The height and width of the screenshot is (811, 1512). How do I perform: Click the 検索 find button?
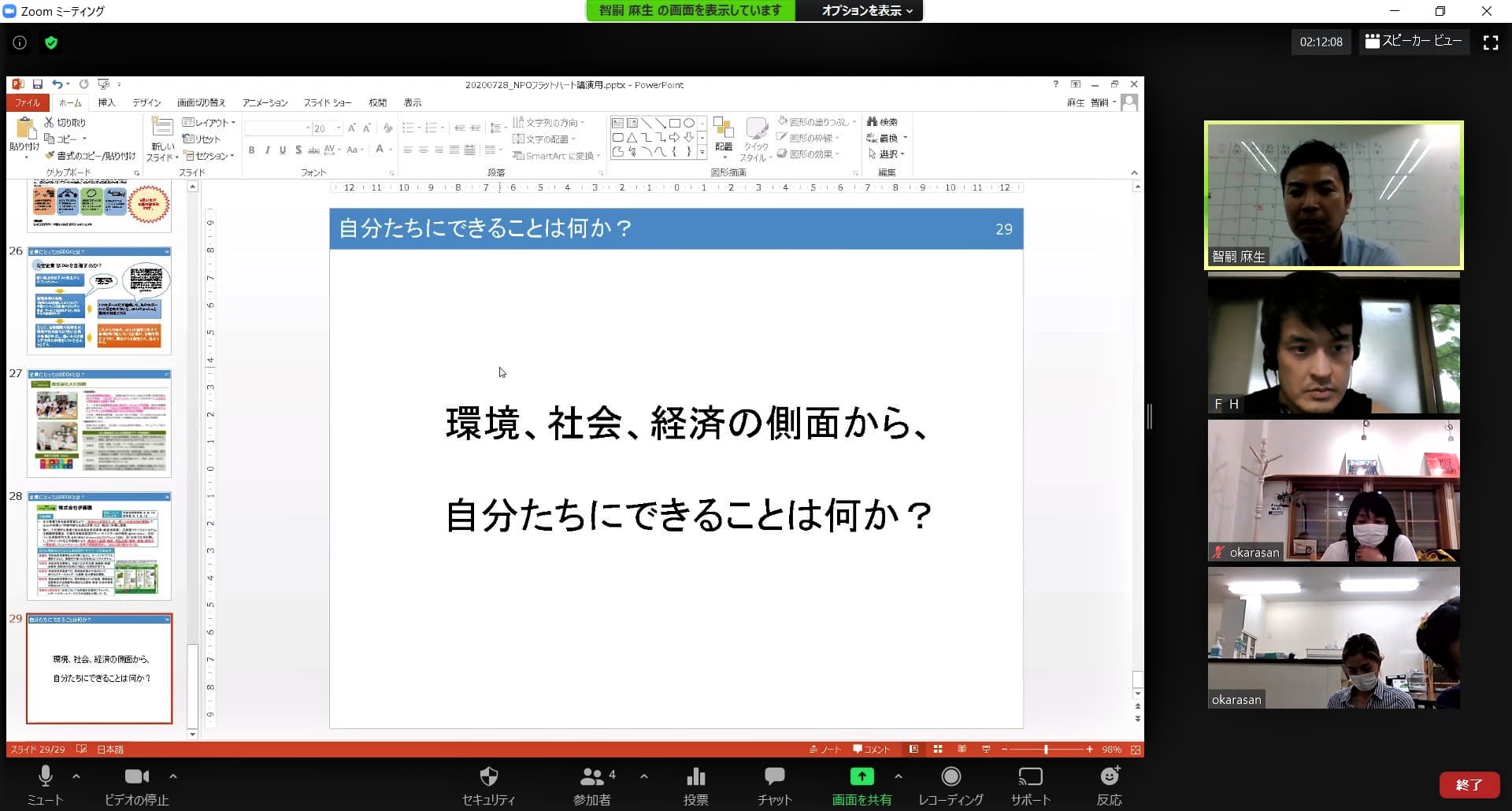click(882, 121)
